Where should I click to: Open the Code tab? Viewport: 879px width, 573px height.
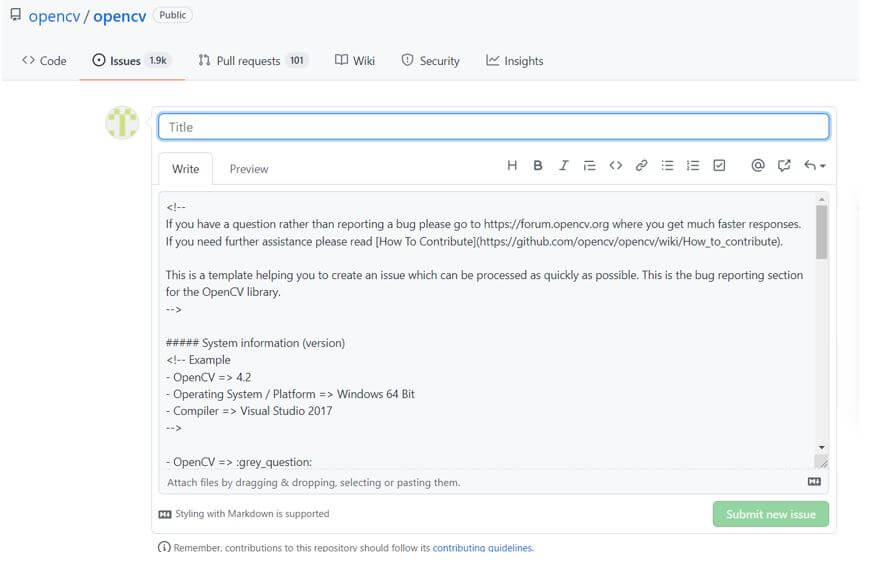pos(44,61)
